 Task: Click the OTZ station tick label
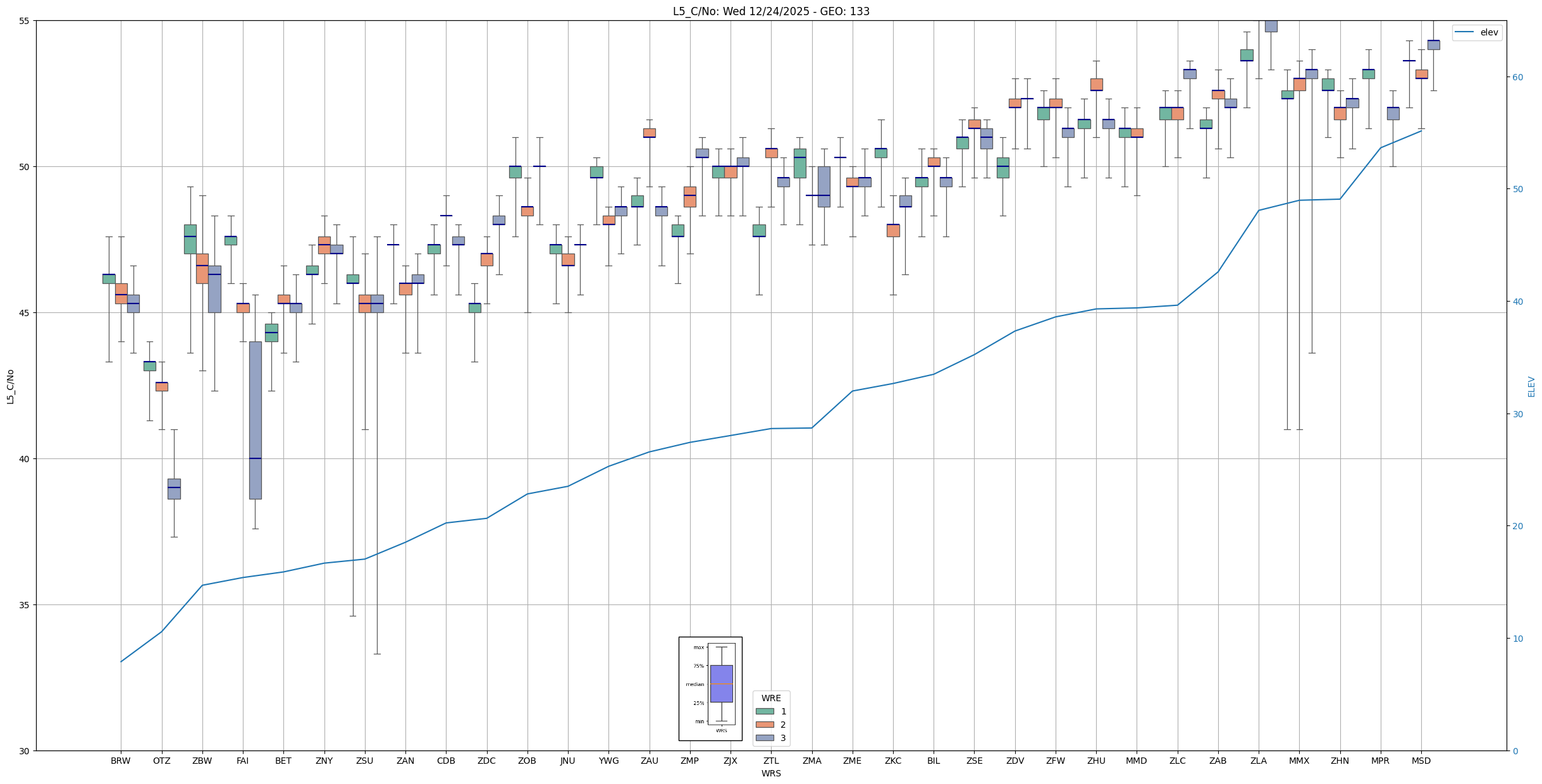click(x=161, y=761)
